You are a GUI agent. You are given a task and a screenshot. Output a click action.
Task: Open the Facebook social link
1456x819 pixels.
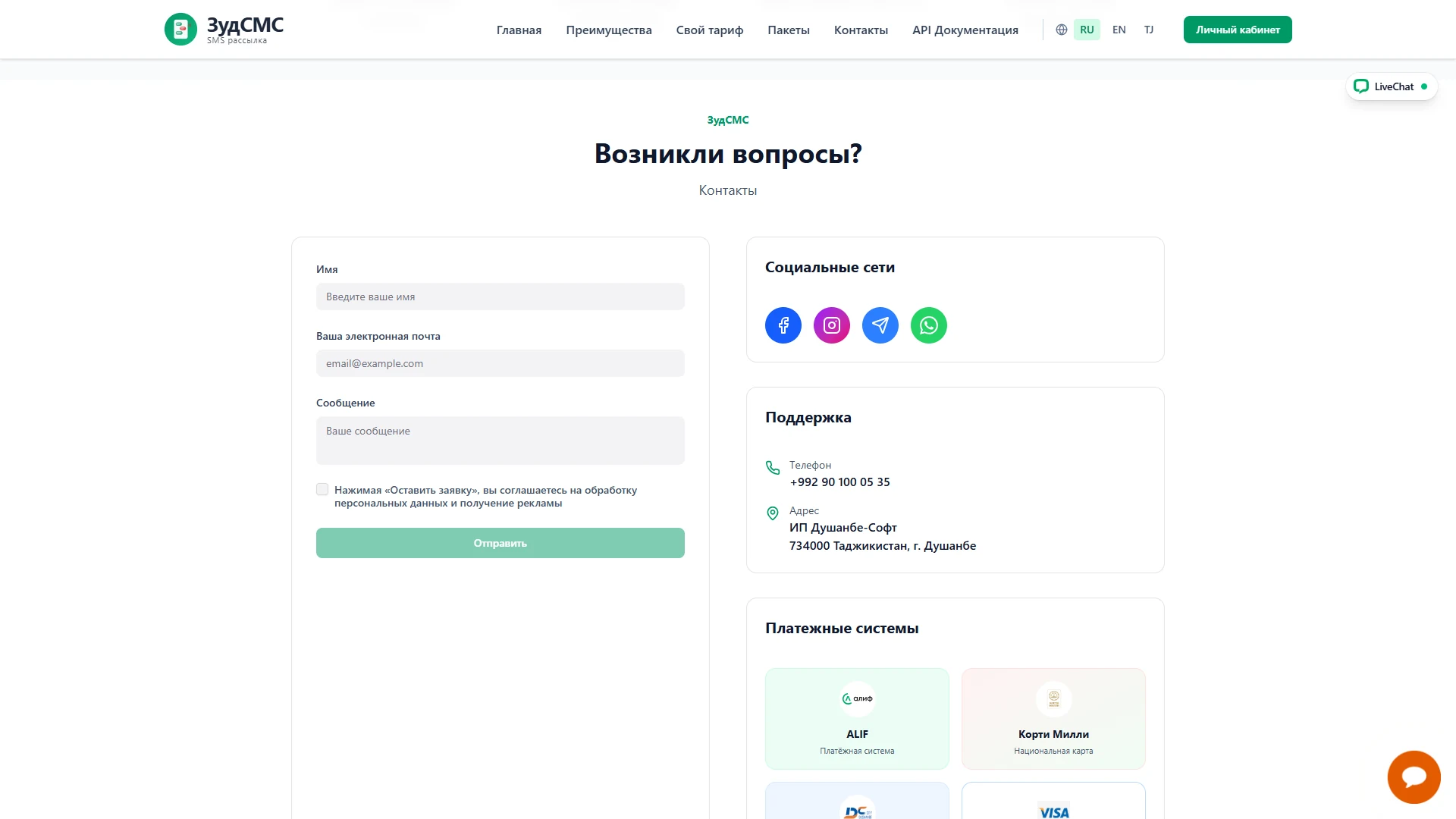click(x=783, y=325)
